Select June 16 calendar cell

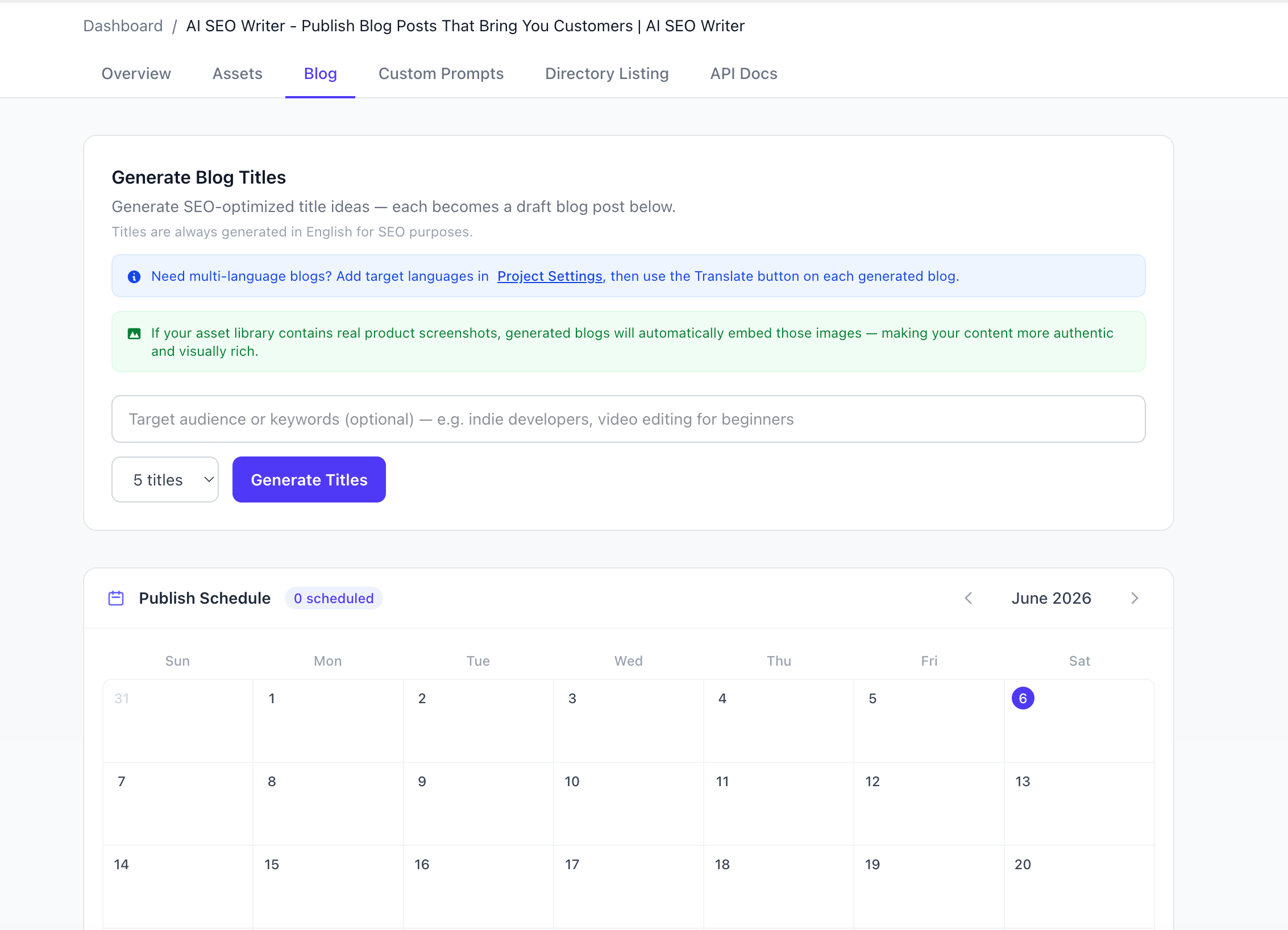coord(478,887)
